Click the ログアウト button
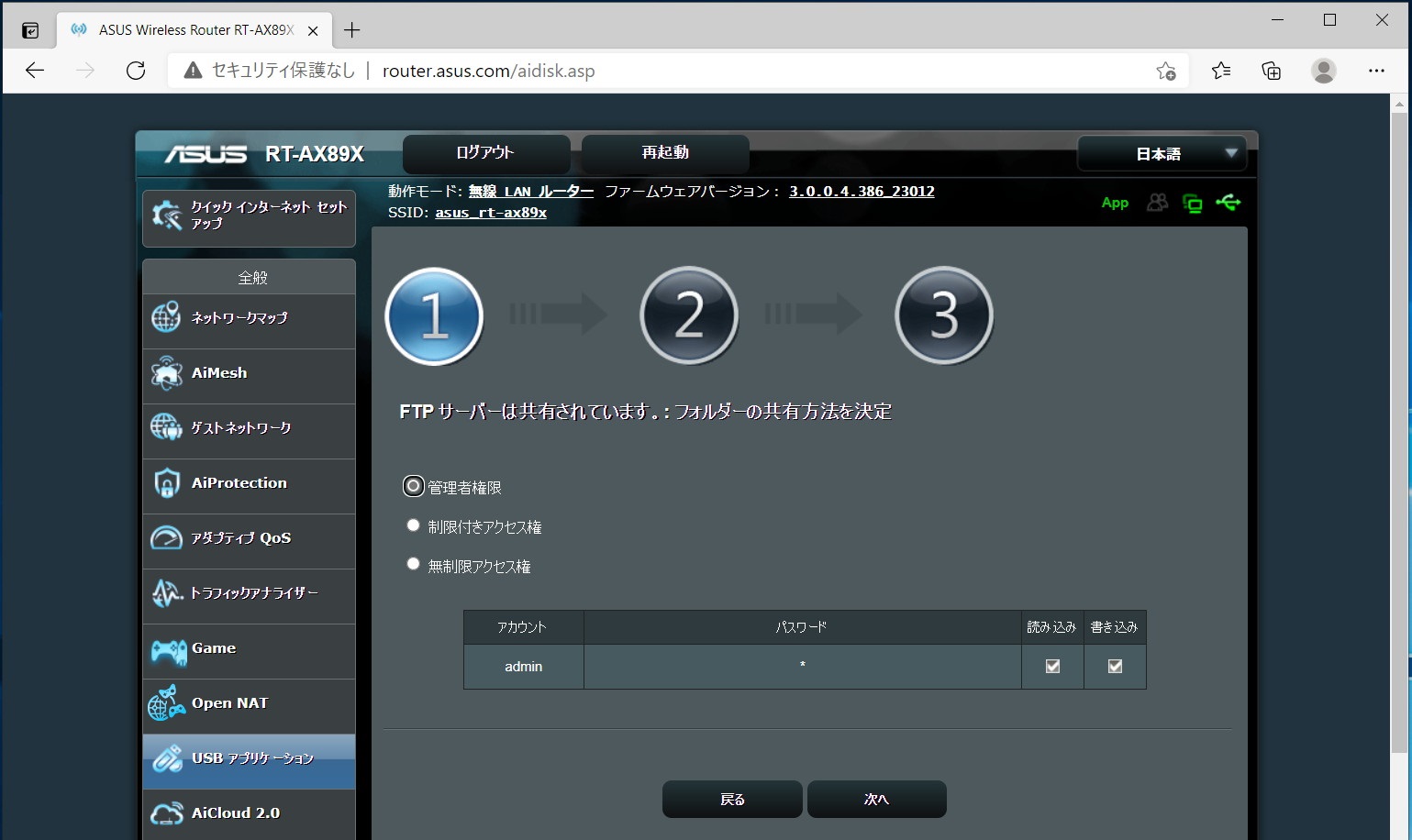 (x=486, y=153)
